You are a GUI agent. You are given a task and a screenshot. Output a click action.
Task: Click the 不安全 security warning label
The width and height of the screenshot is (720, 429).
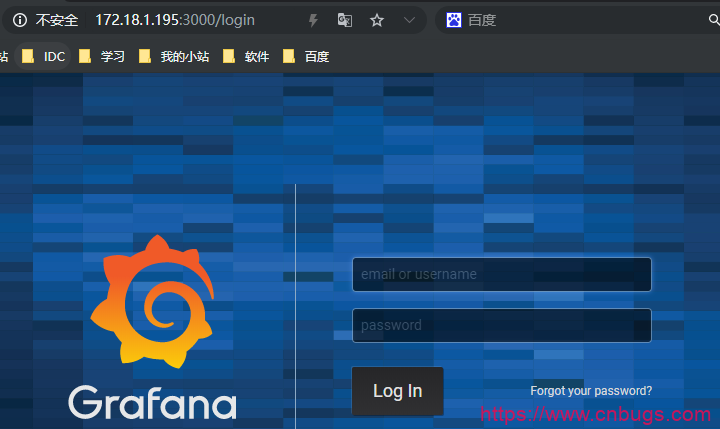click(x=57, y=20)
